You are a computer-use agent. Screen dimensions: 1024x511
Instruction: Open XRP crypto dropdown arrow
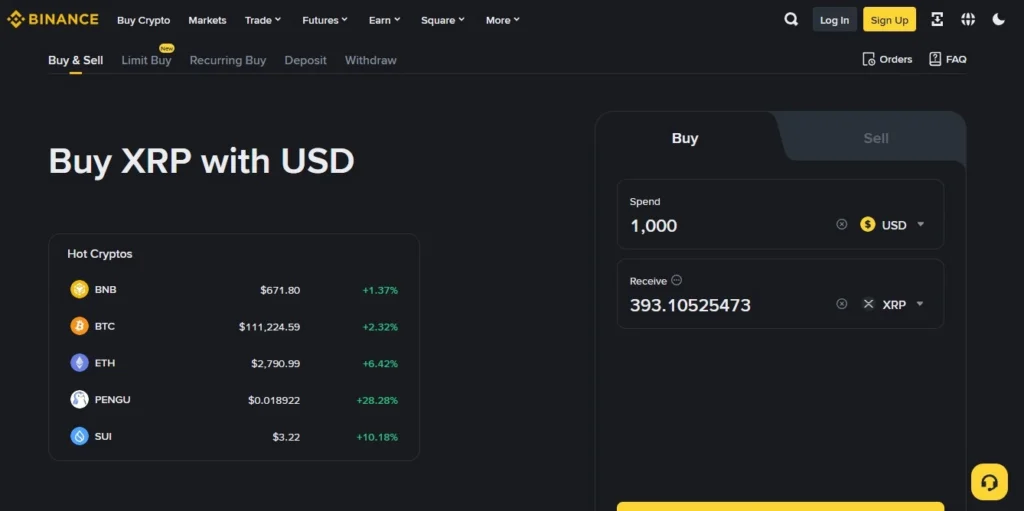click(920, 304)
